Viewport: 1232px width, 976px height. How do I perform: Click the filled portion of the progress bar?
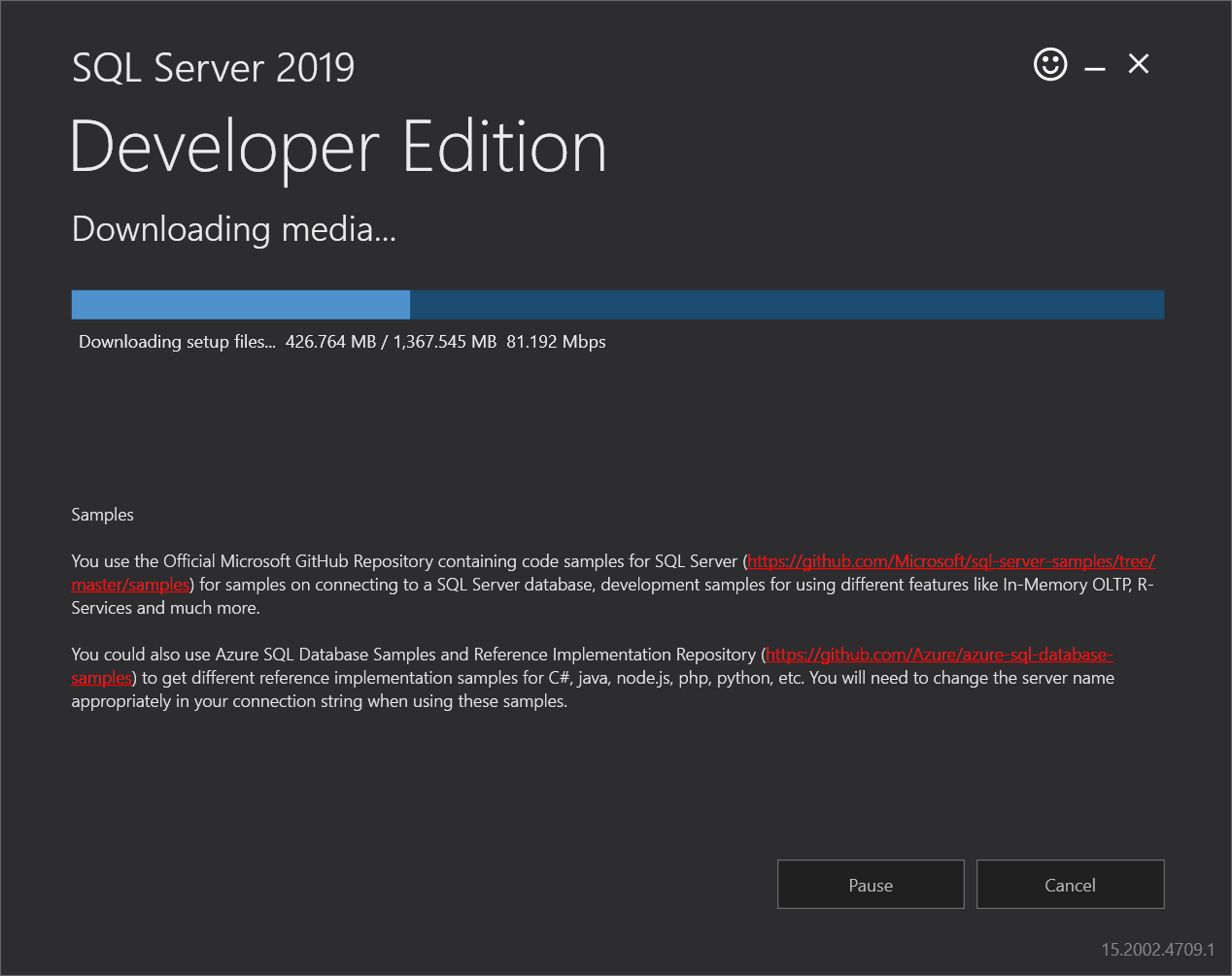[240, 304]
